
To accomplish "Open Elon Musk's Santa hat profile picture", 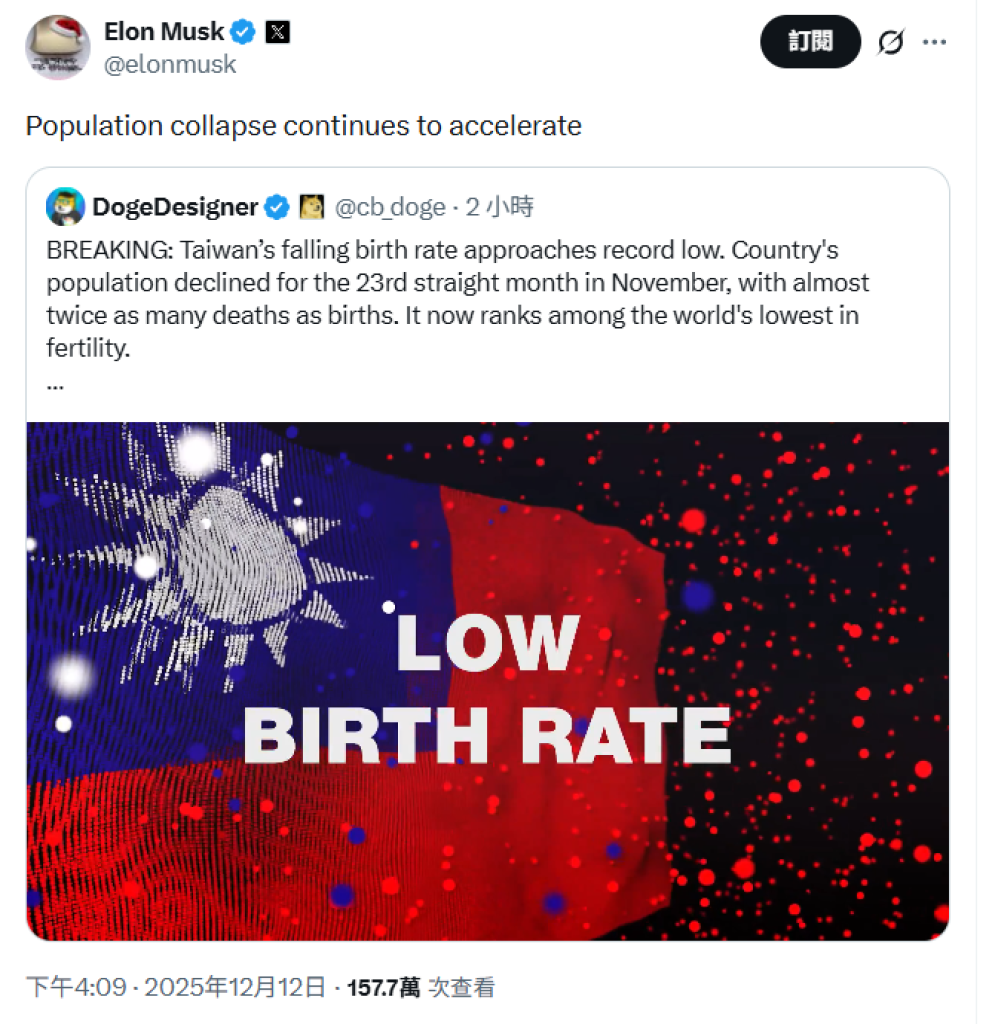I will coord(57,46).
